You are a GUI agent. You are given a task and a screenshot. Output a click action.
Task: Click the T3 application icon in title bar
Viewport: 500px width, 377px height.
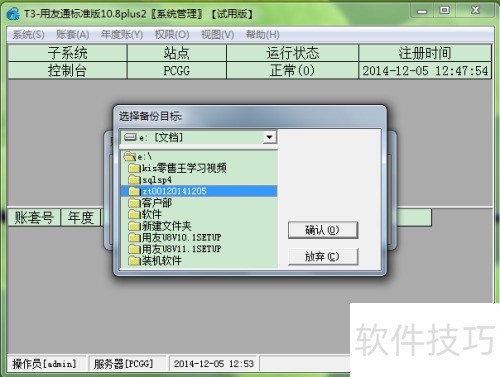[13, 14]
